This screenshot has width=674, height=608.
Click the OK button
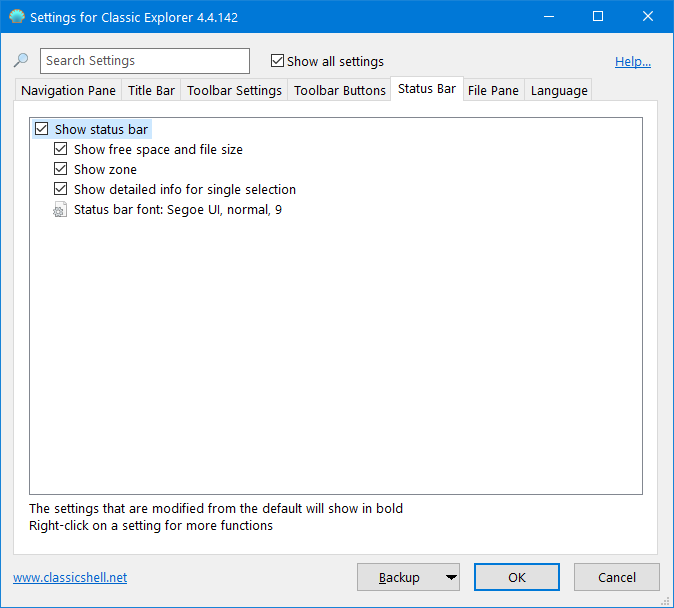[x=517, y=577]
